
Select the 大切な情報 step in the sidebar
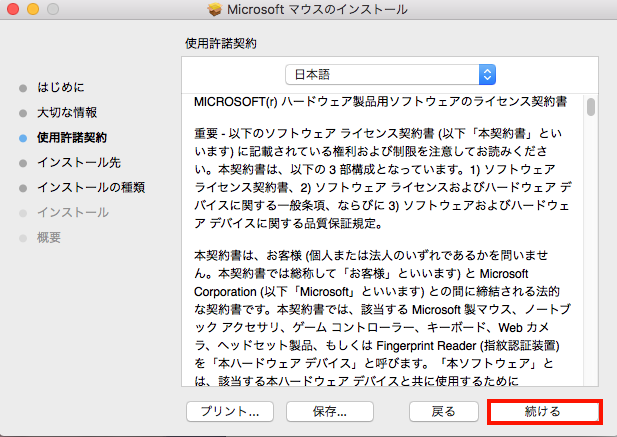(67, 112)
